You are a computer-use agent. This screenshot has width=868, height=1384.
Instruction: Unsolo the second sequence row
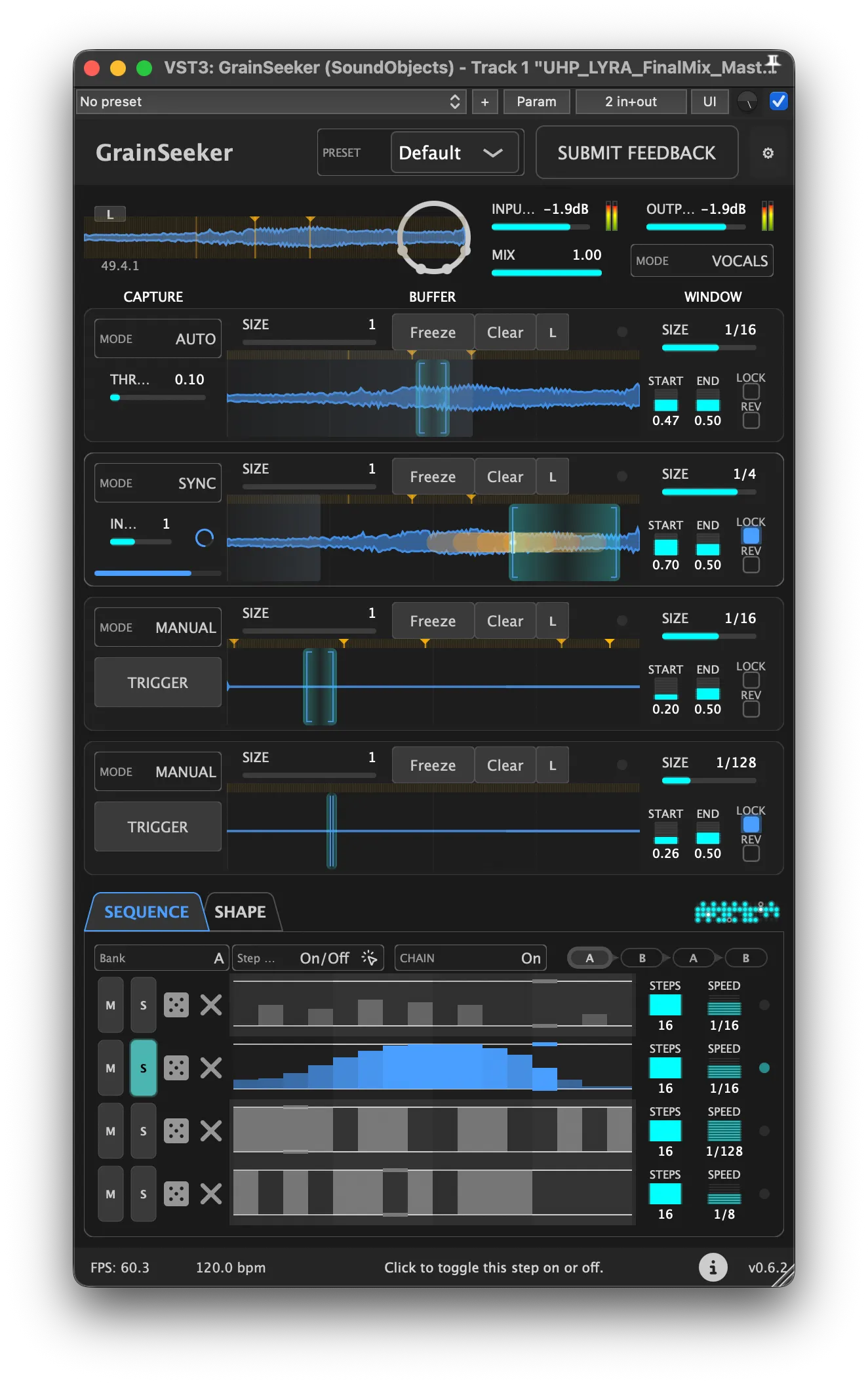(x=144, y=1068)
